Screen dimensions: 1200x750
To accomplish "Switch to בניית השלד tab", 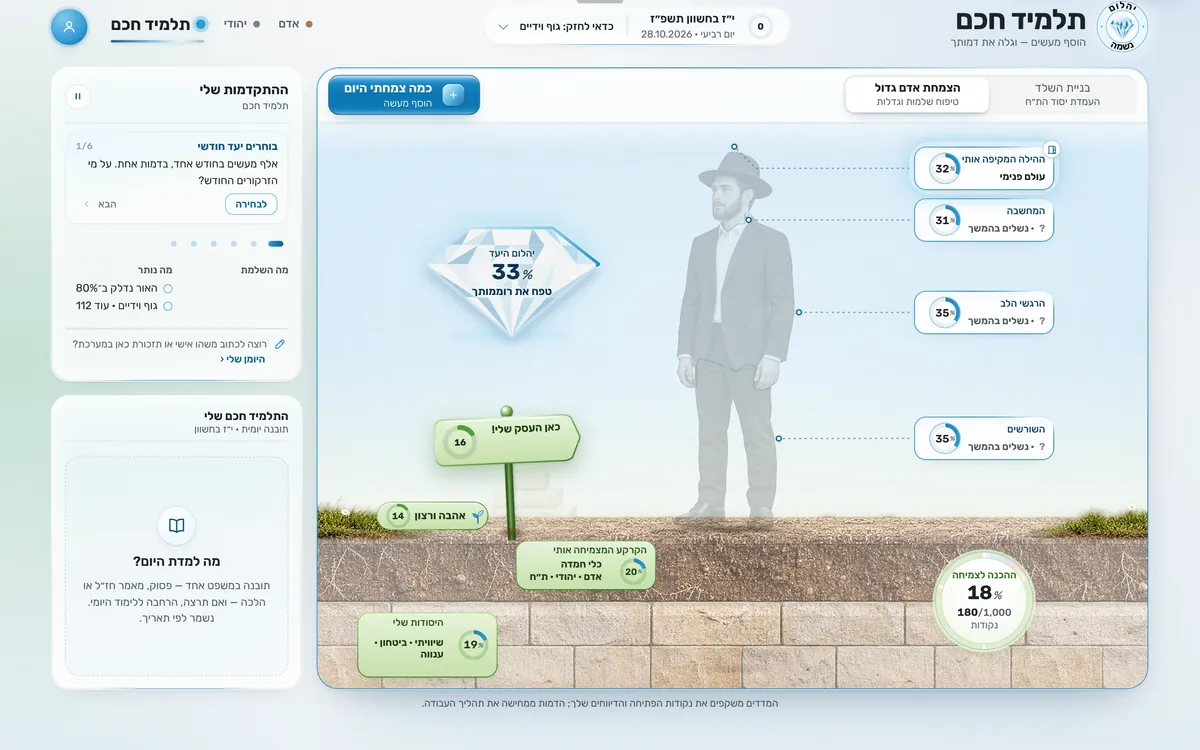I will pos(1063,95).
